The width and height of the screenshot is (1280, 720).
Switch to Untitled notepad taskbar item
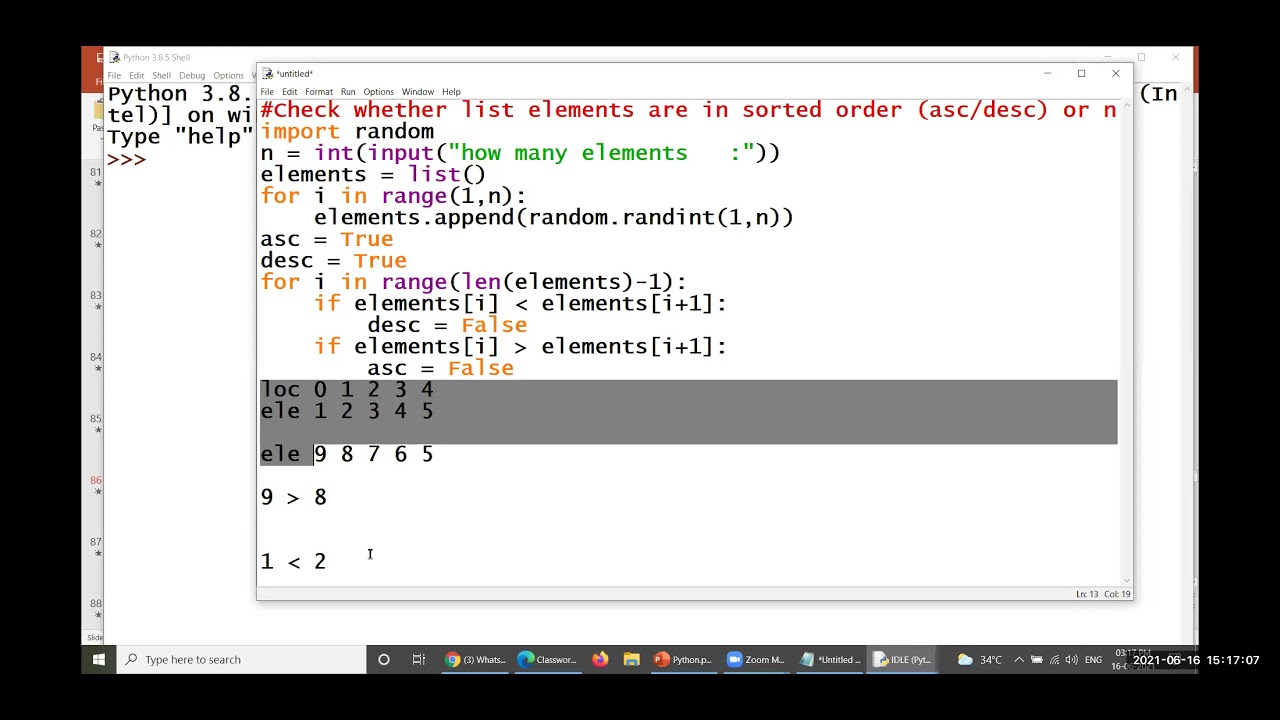(x=829, y=659)
